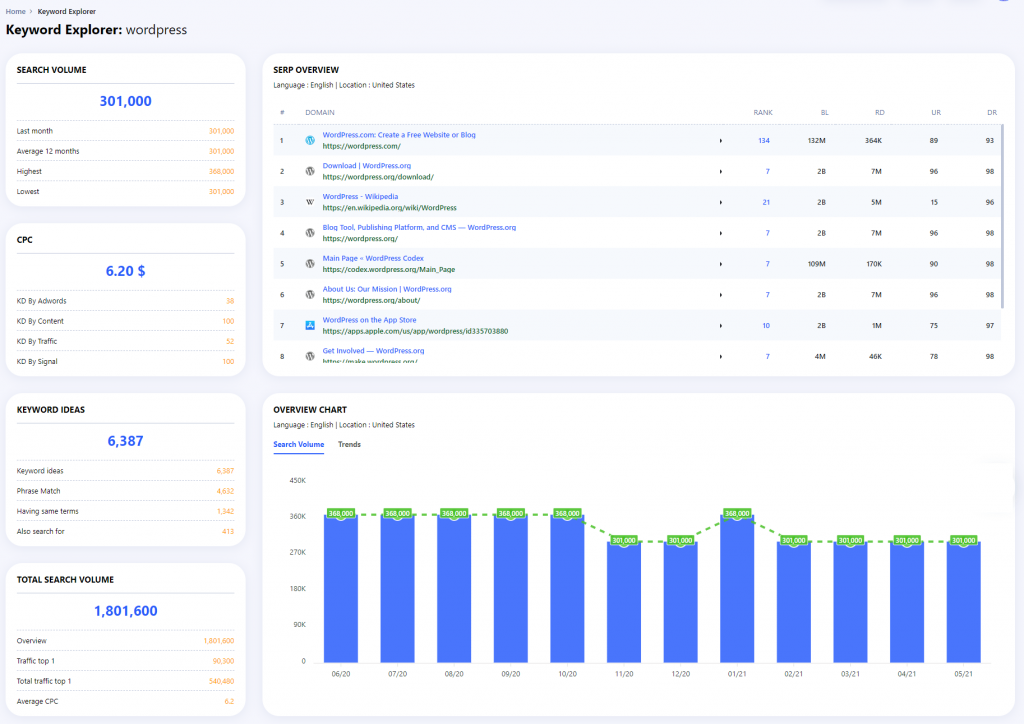Click the Traffic top 1 value 90,300
The image size is (1024, 724).
[223, 661]
